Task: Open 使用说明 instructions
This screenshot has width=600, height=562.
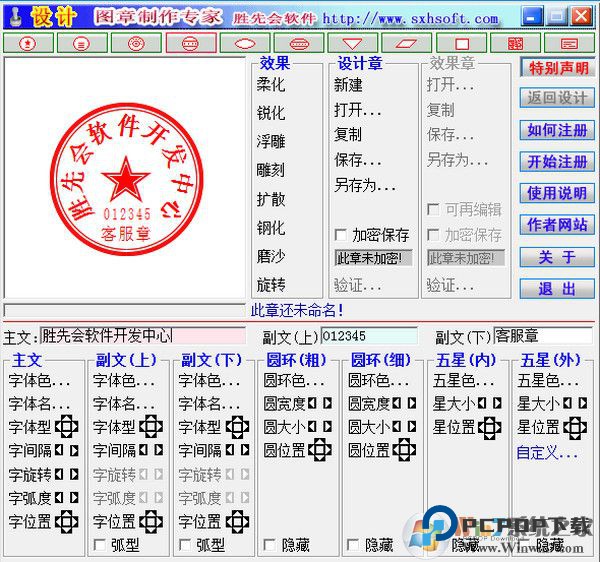Action: 558,193
